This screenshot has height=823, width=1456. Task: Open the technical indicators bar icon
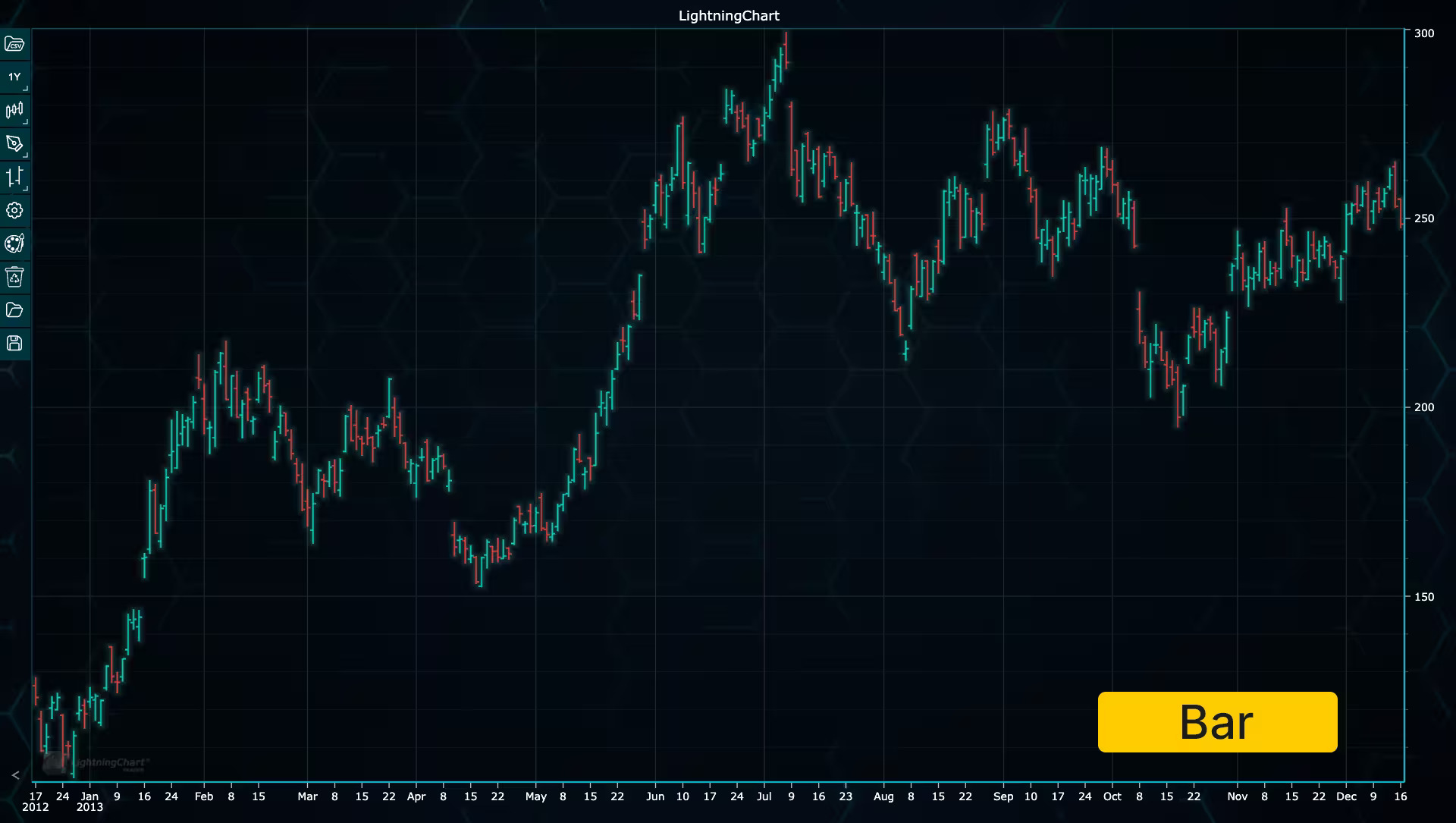tap(14, 177)
